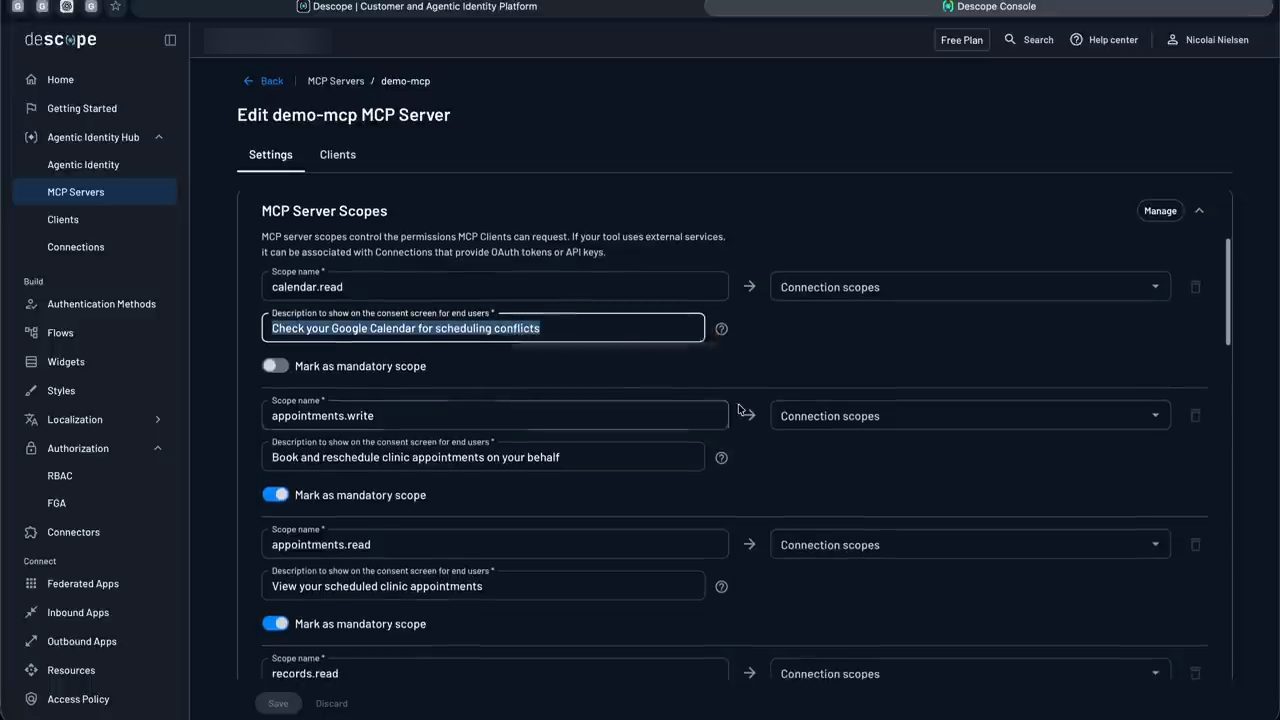The image size is (1280, 720).
Task: Open the Flows icon
Action: tap(31, 333)
